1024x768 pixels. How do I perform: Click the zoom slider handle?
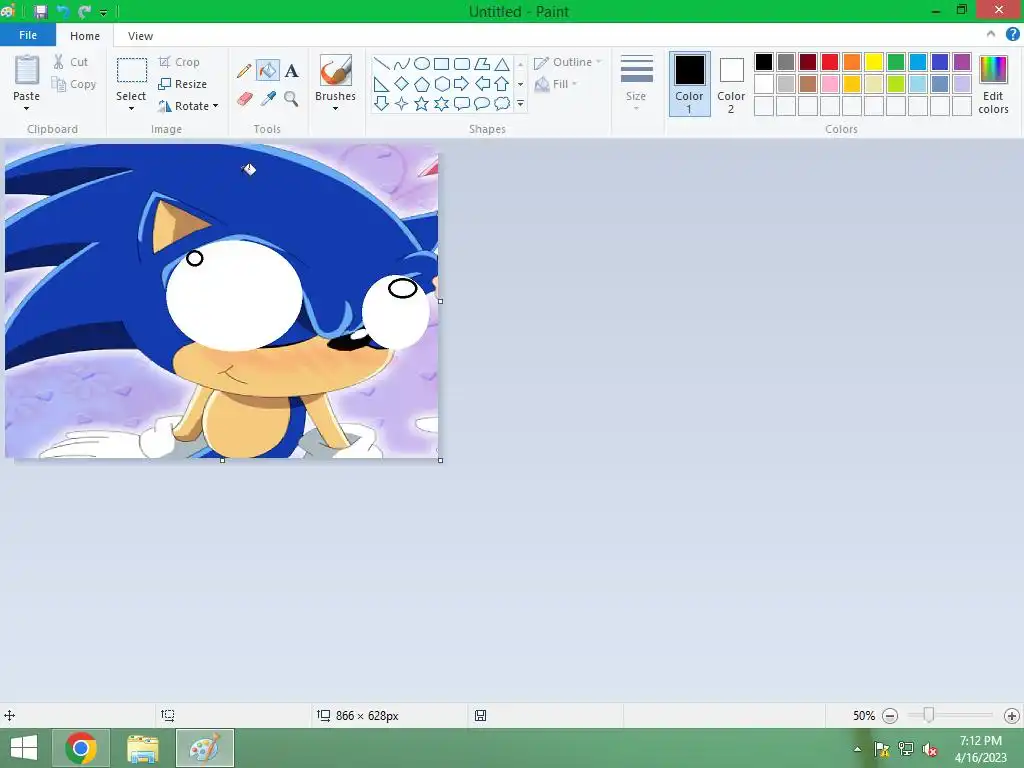tap(929, 716)
